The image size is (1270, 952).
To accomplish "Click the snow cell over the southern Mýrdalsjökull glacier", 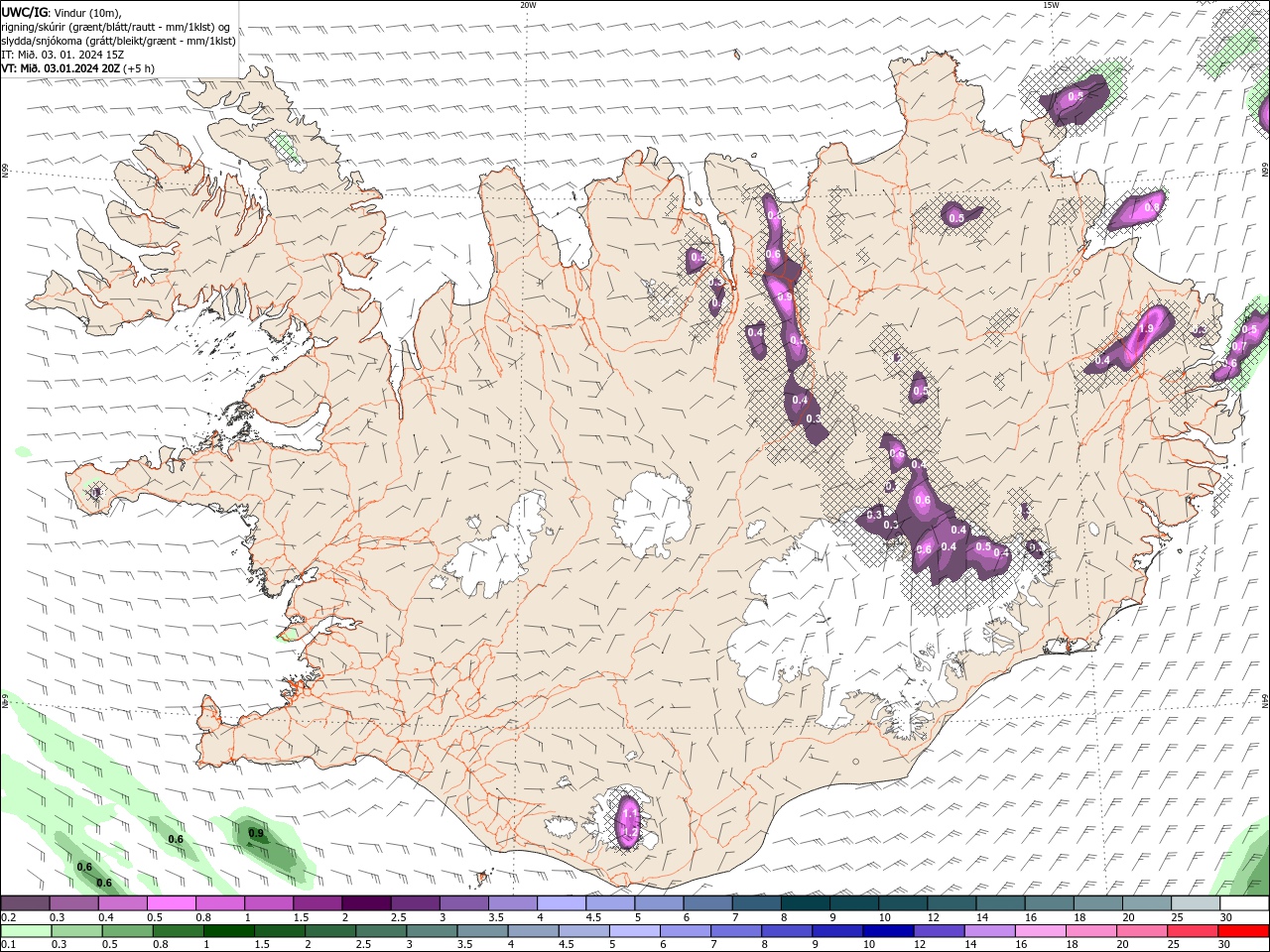I will [x=628, y=821].
